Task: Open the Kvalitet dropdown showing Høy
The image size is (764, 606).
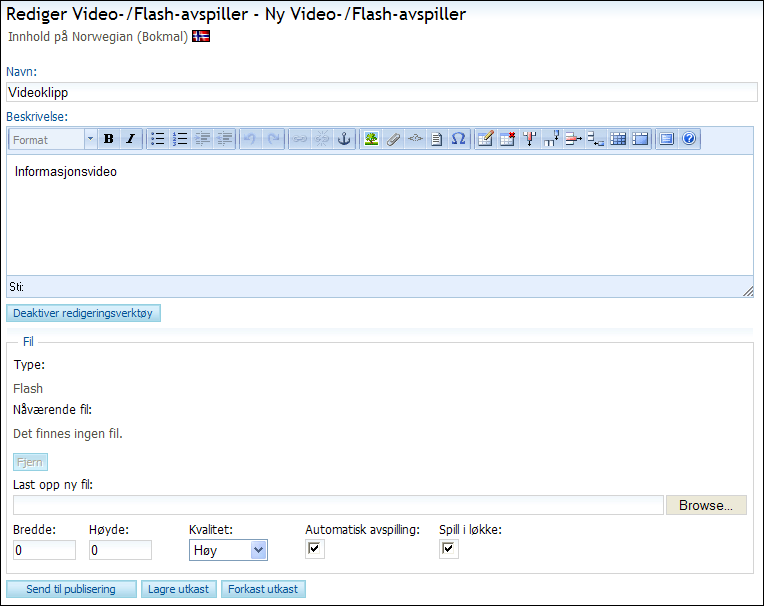Action: 228,550
